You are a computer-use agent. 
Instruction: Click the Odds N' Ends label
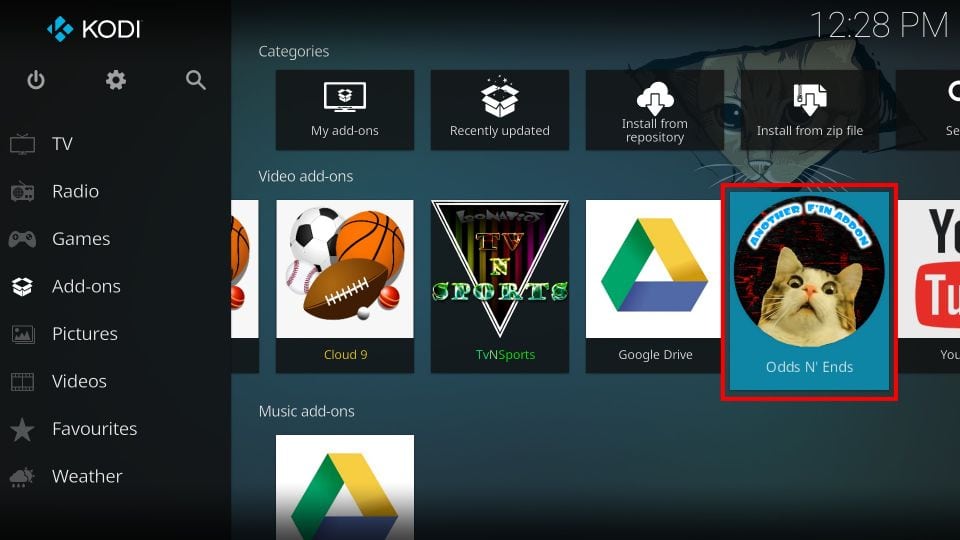tap(809, 367)
